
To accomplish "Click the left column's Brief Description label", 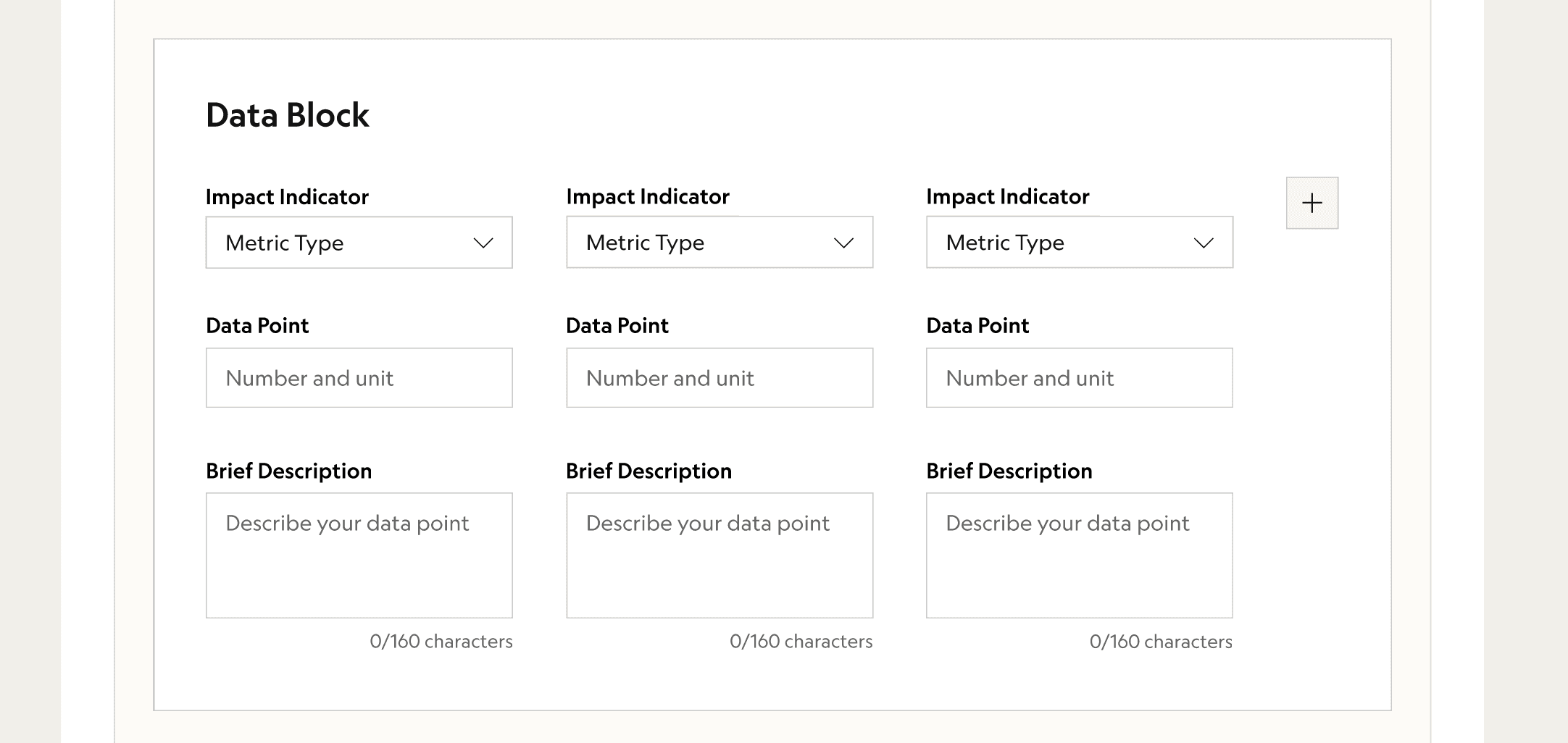I will click(x=288, y=471).
